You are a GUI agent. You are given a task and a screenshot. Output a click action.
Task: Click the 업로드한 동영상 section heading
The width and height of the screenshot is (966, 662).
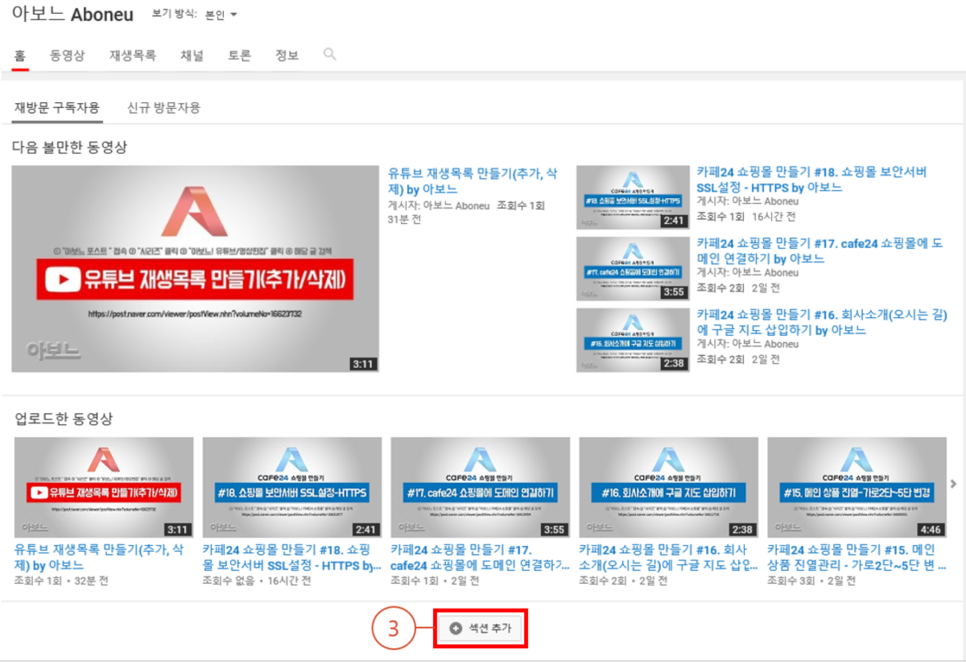coord(63,419)
